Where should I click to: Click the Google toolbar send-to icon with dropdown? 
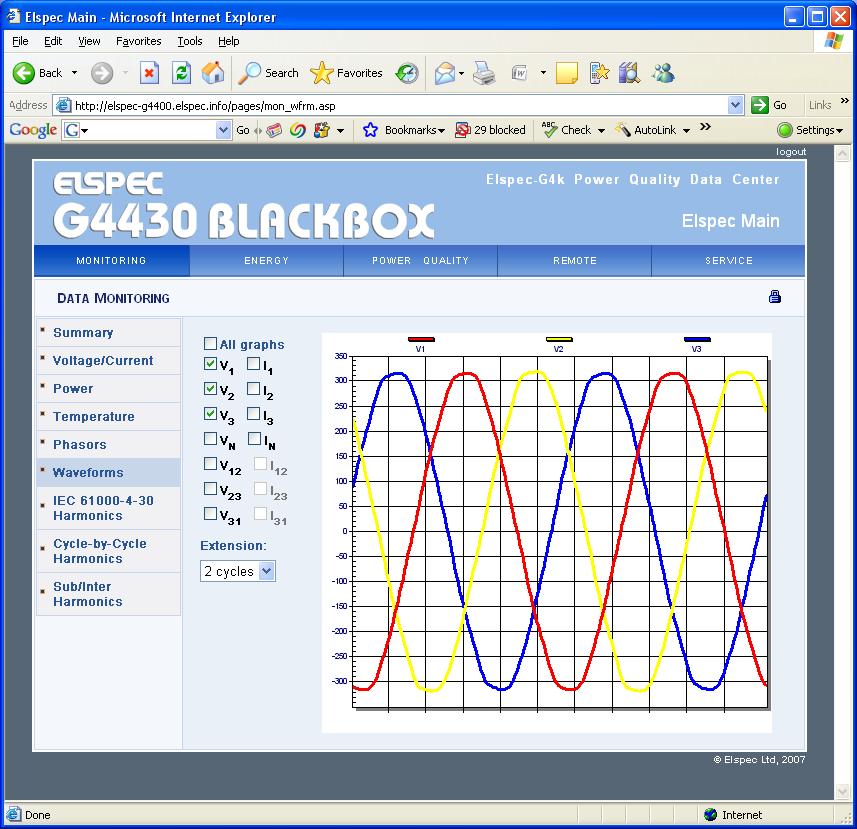pos(321,130)
